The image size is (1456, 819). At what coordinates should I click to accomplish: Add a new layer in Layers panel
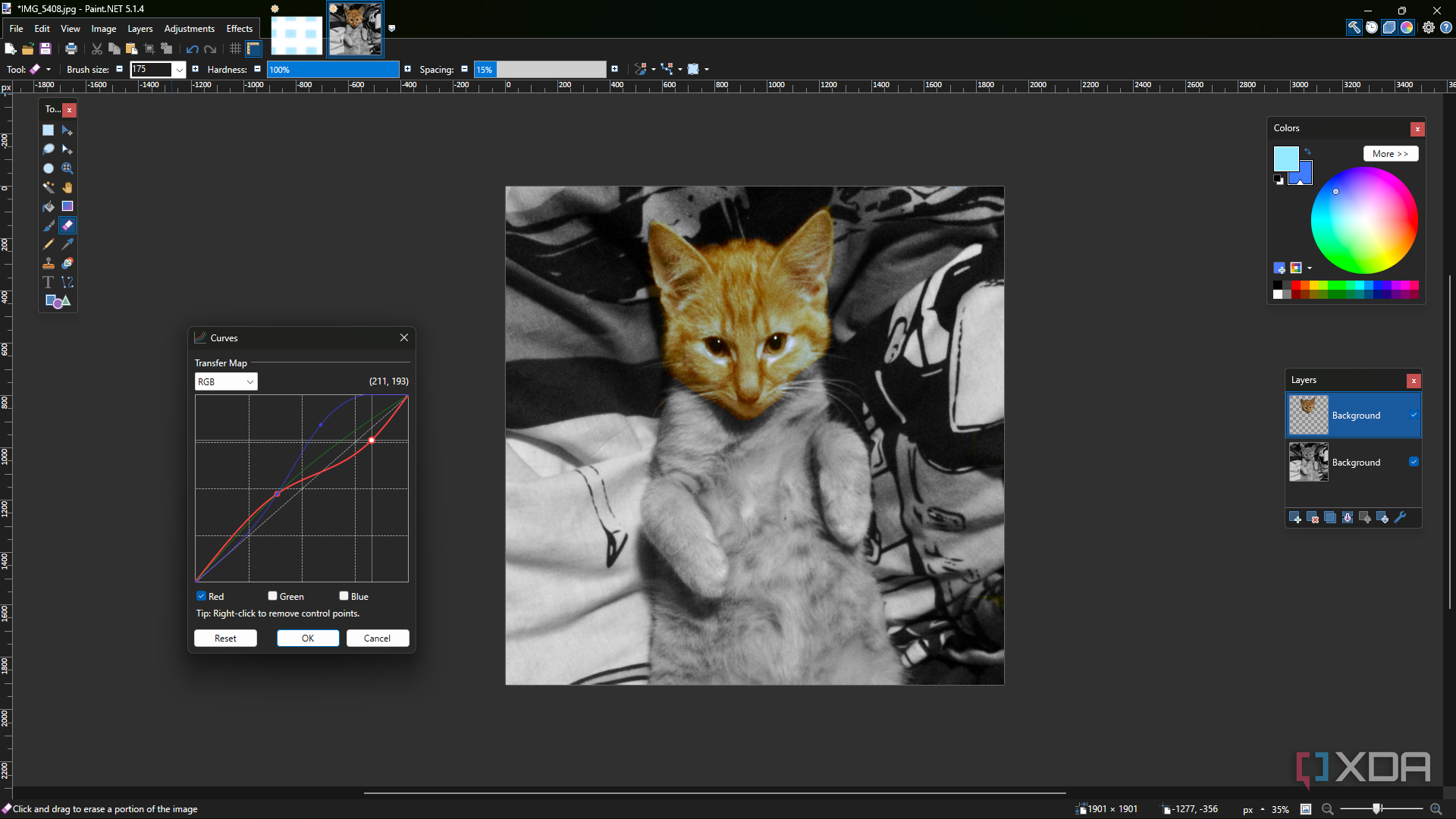(x=1295, y=517)
